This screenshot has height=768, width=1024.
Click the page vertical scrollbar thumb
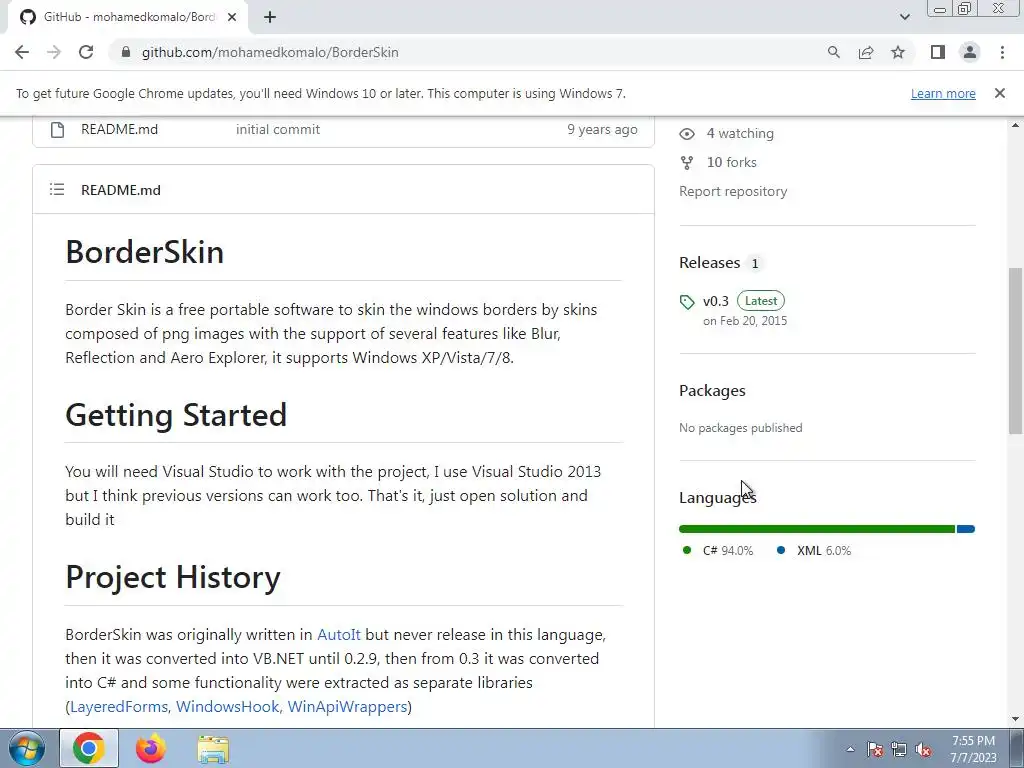coord(1015,351)
